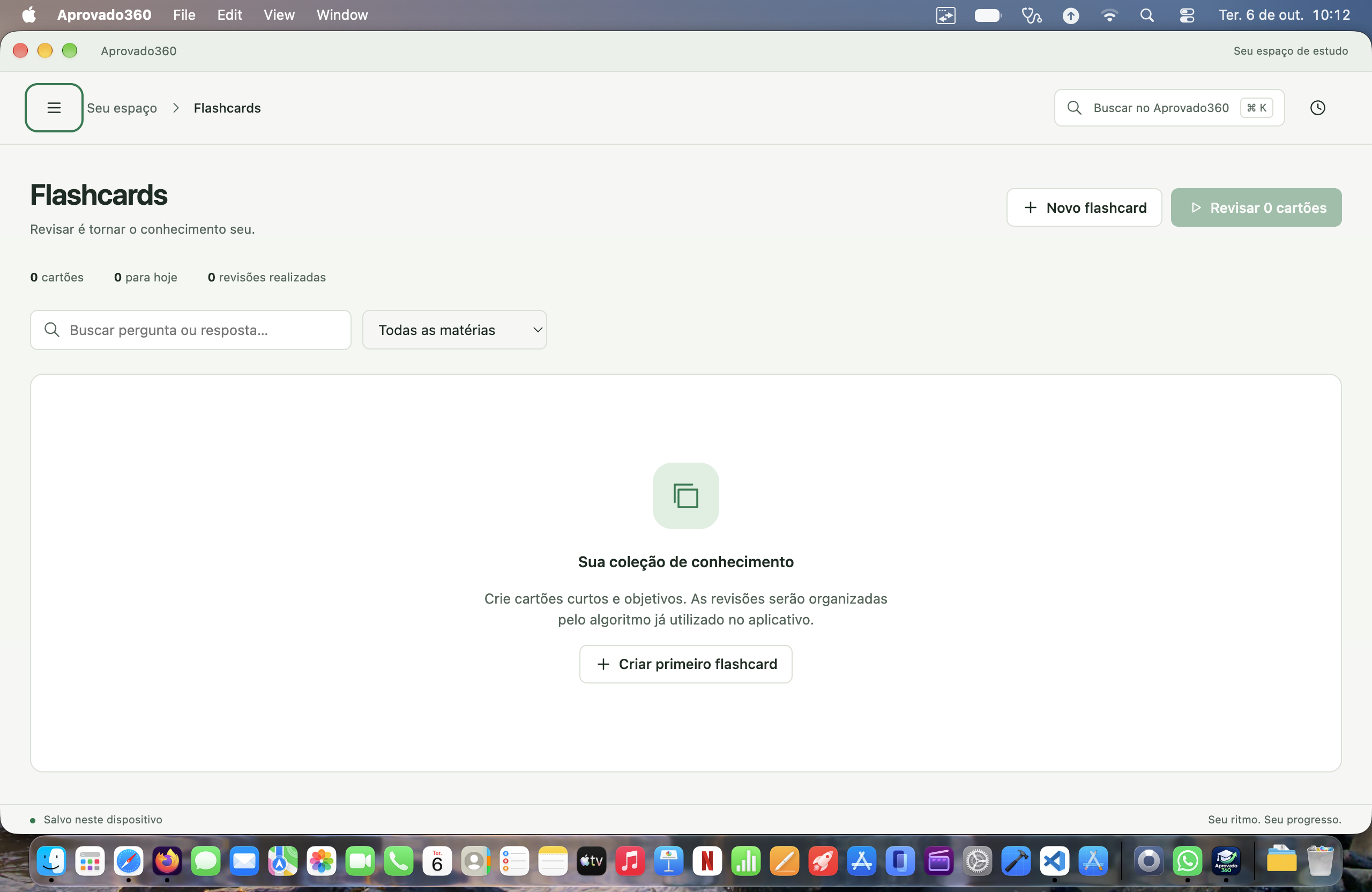Open the File menu
Image resolution: width=1372 pixels, height=892 pixels.
pos(184,15)
